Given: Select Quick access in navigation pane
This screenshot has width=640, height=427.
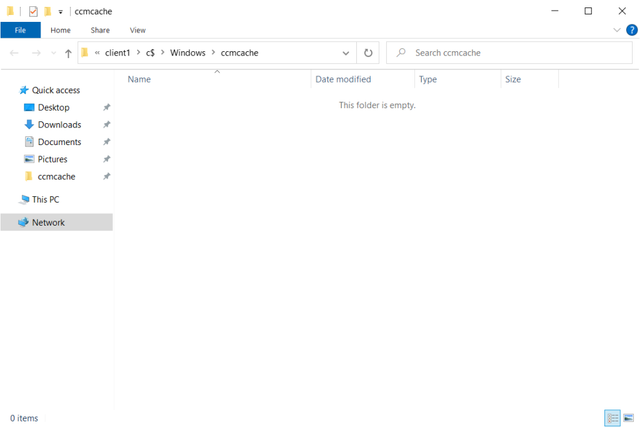Looking at the screenshot, I should coord(56,90).
